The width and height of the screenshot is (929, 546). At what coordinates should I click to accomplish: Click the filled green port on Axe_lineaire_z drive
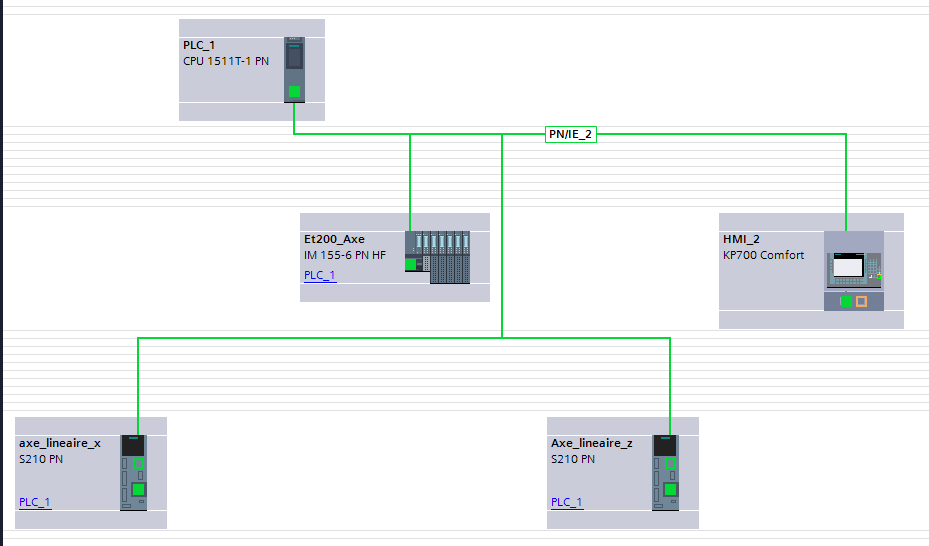[670, 489]
